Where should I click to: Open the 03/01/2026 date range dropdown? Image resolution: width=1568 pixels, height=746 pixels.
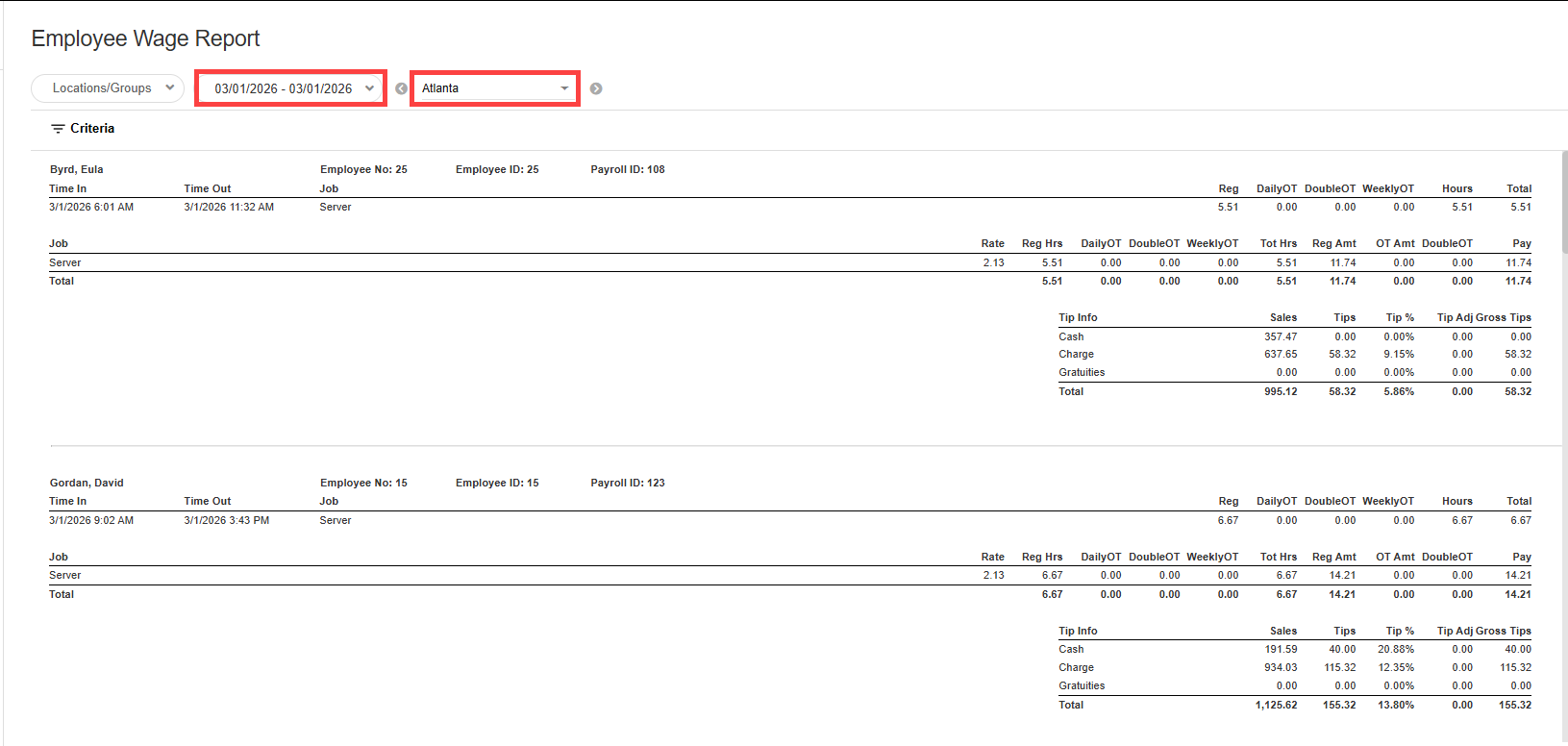(x=290, y=88)
